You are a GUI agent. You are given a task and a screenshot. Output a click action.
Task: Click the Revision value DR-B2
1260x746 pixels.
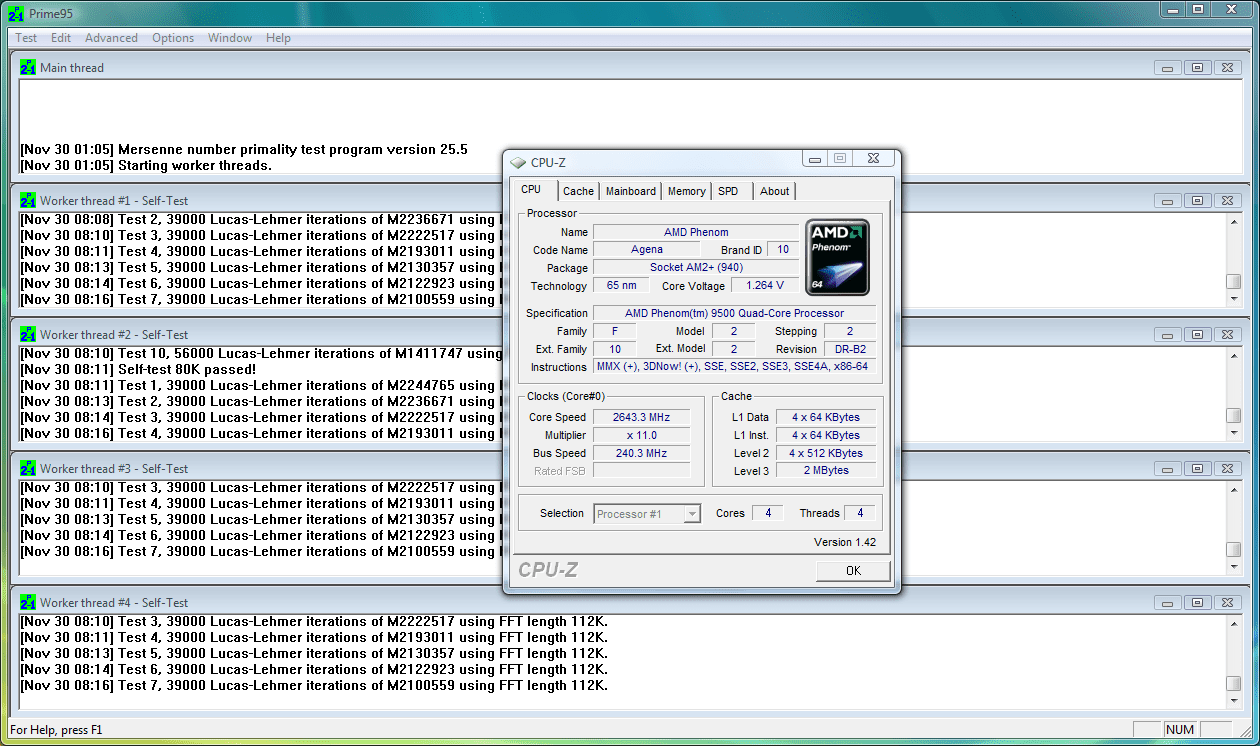851,350
